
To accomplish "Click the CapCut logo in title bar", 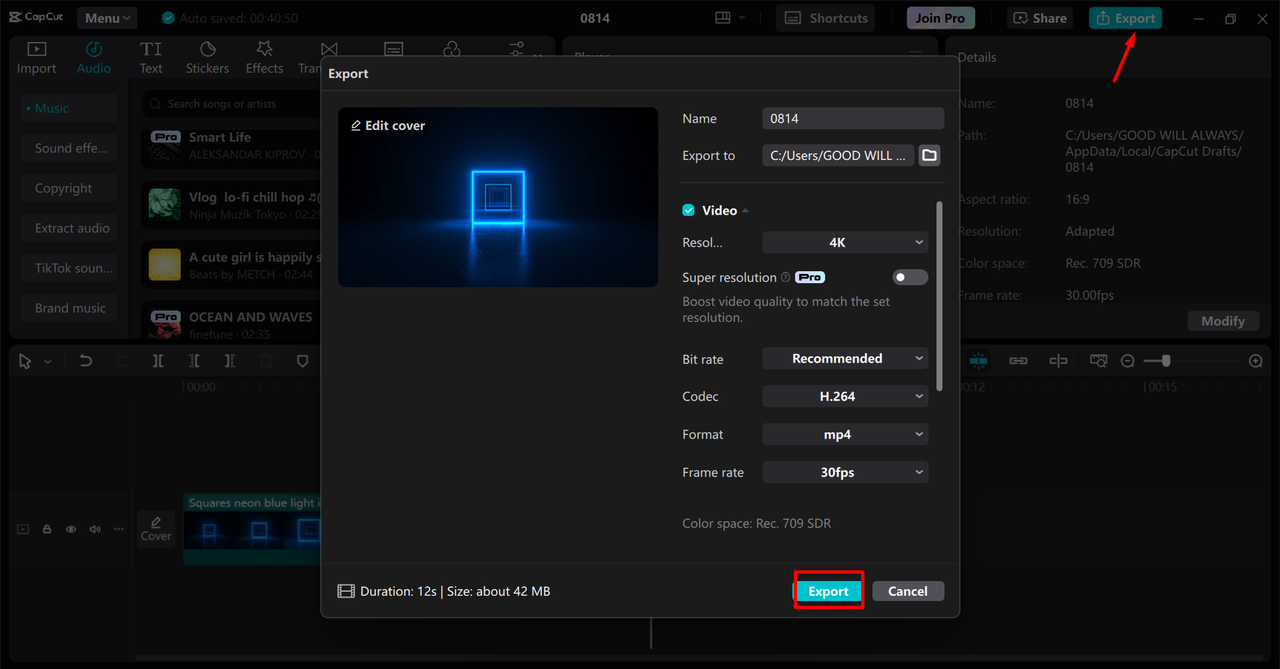I will pos(34,18).
